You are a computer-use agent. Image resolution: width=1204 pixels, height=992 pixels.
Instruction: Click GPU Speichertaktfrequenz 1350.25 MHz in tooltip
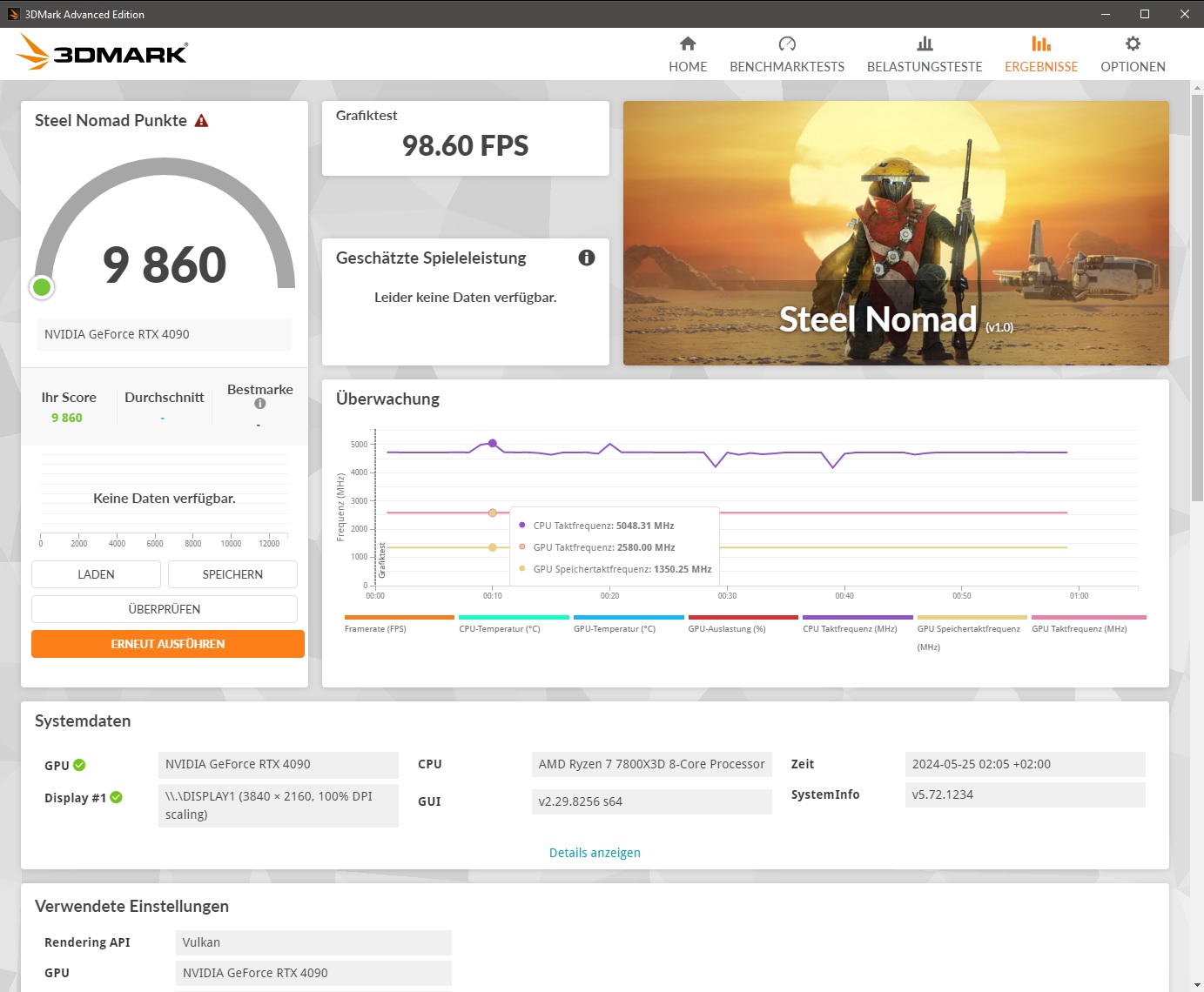click(615, 569)
